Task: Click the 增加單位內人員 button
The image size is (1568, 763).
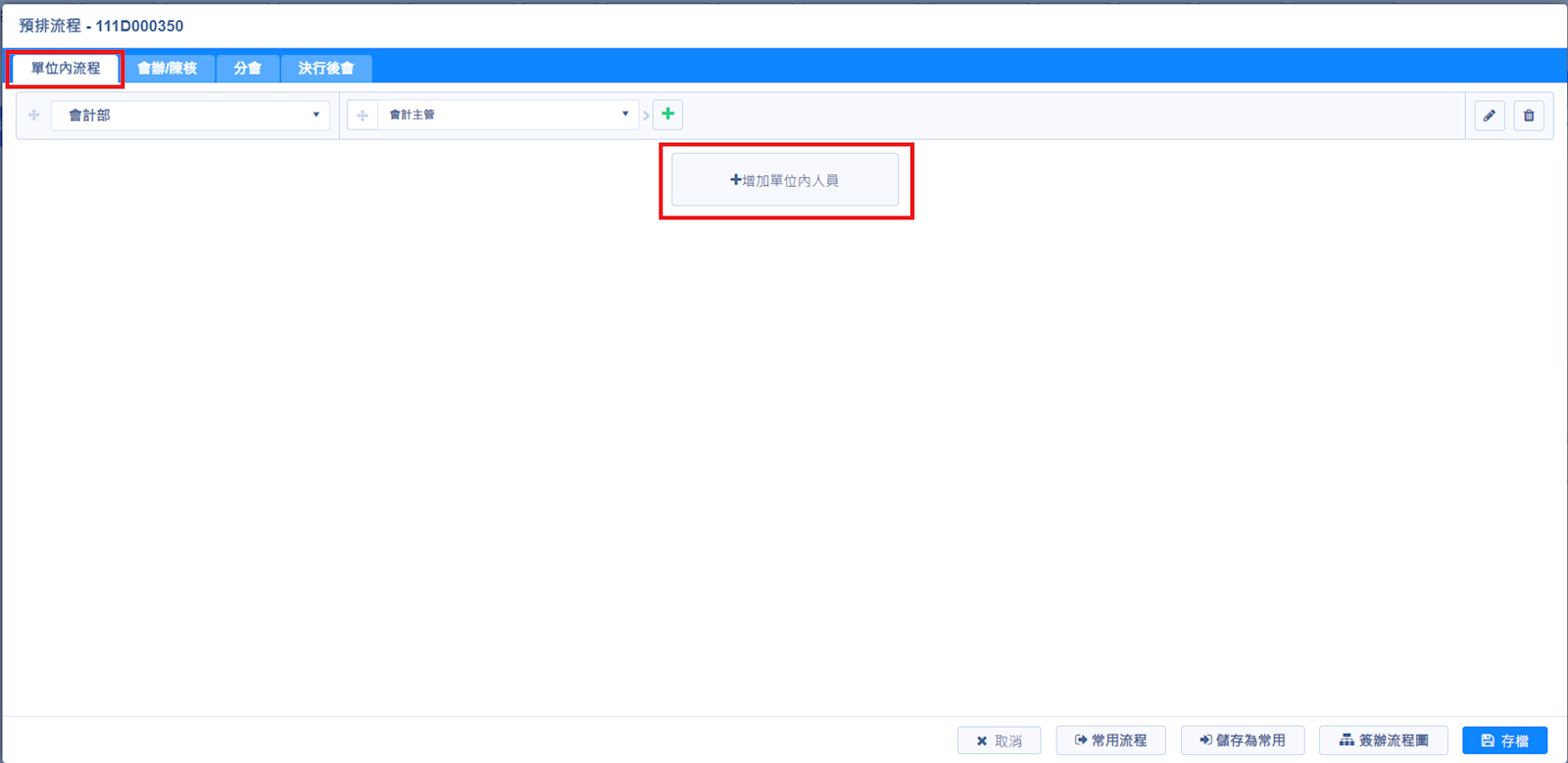Action: (785, 180)
